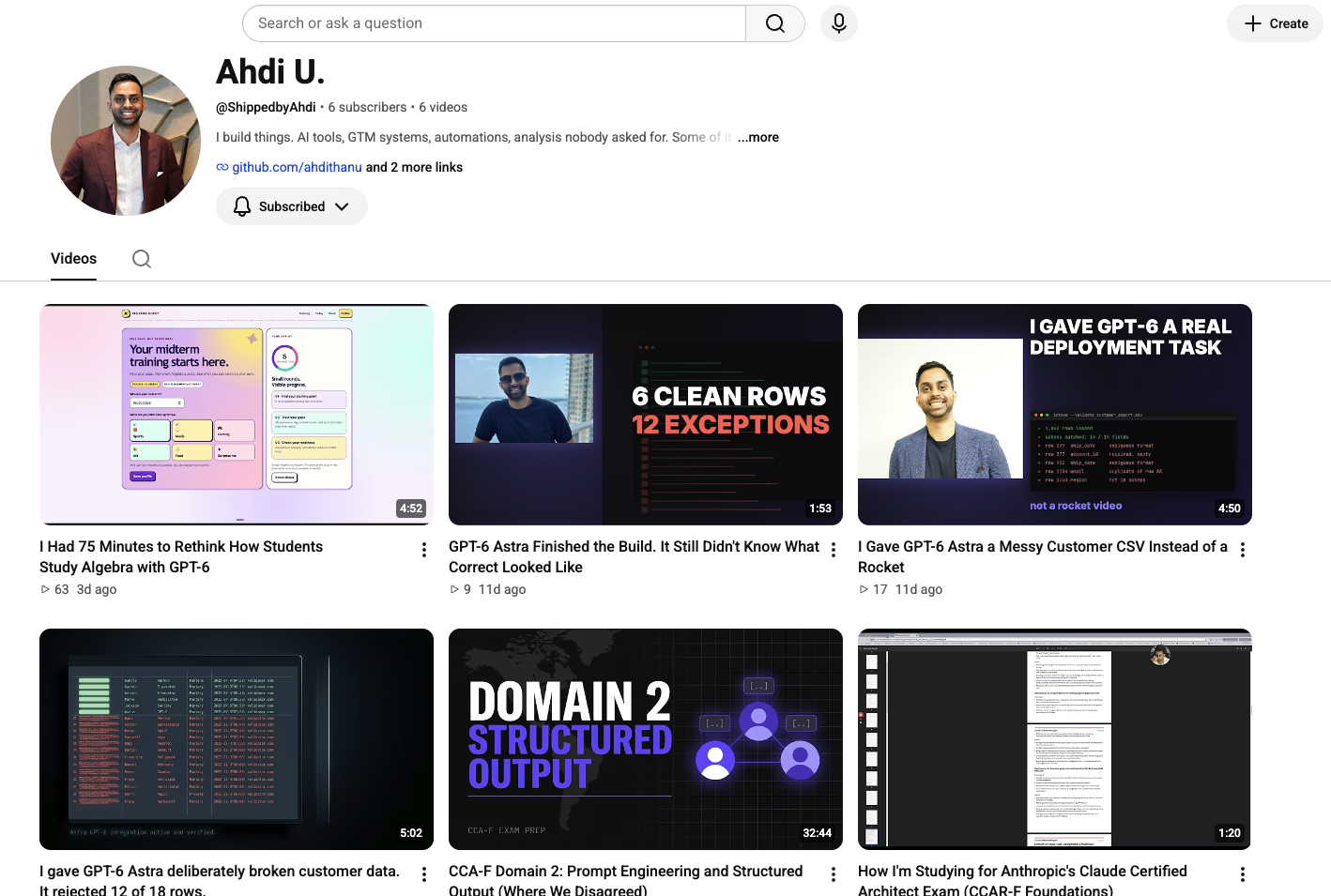Click the 32:44 duration badge
1331x896 pixels.
(818, 833)
